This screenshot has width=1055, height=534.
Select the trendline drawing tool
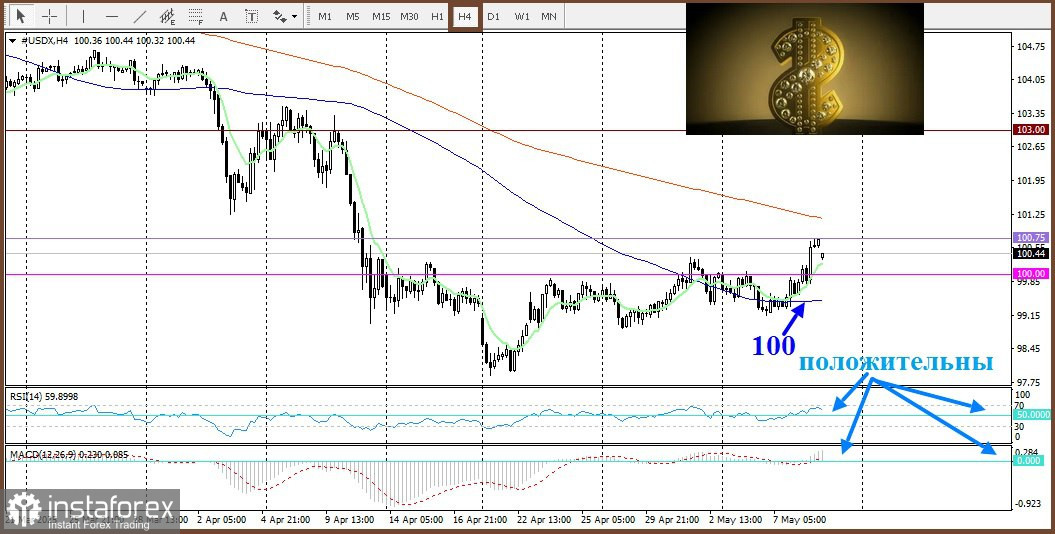(140, 16)
